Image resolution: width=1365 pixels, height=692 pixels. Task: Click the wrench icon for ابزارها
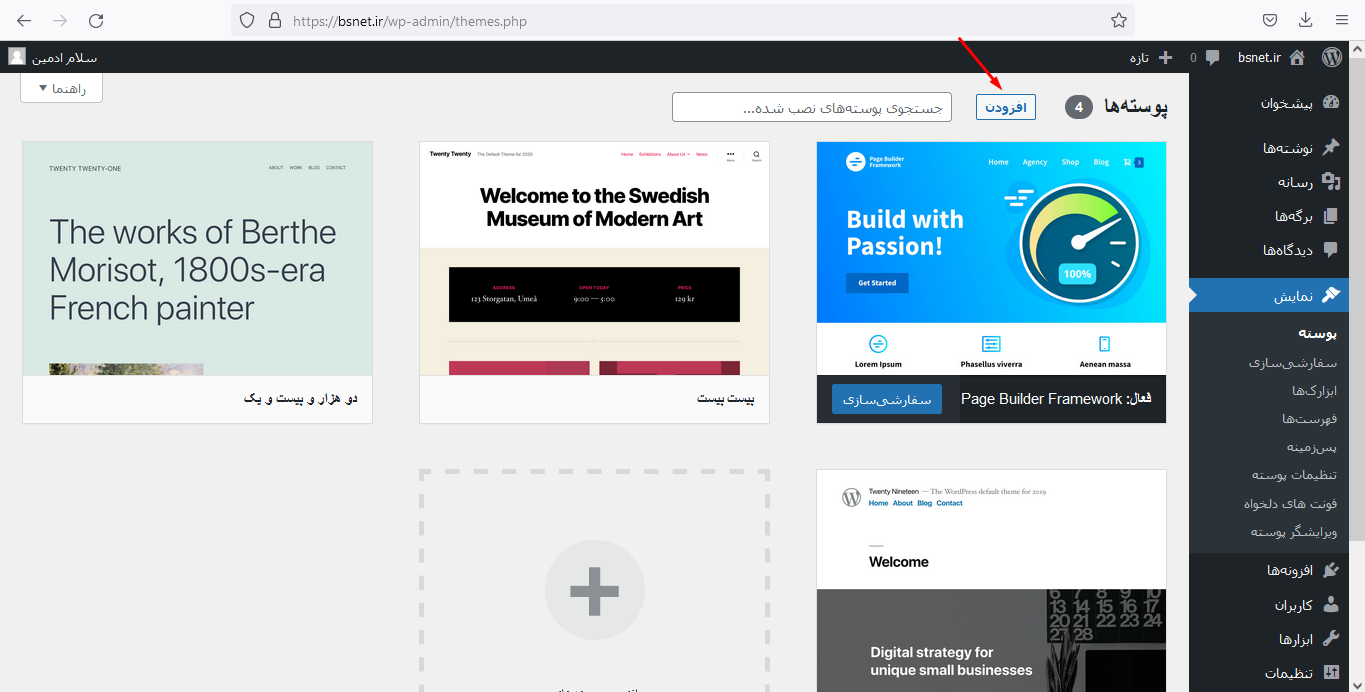(1330, 638)
